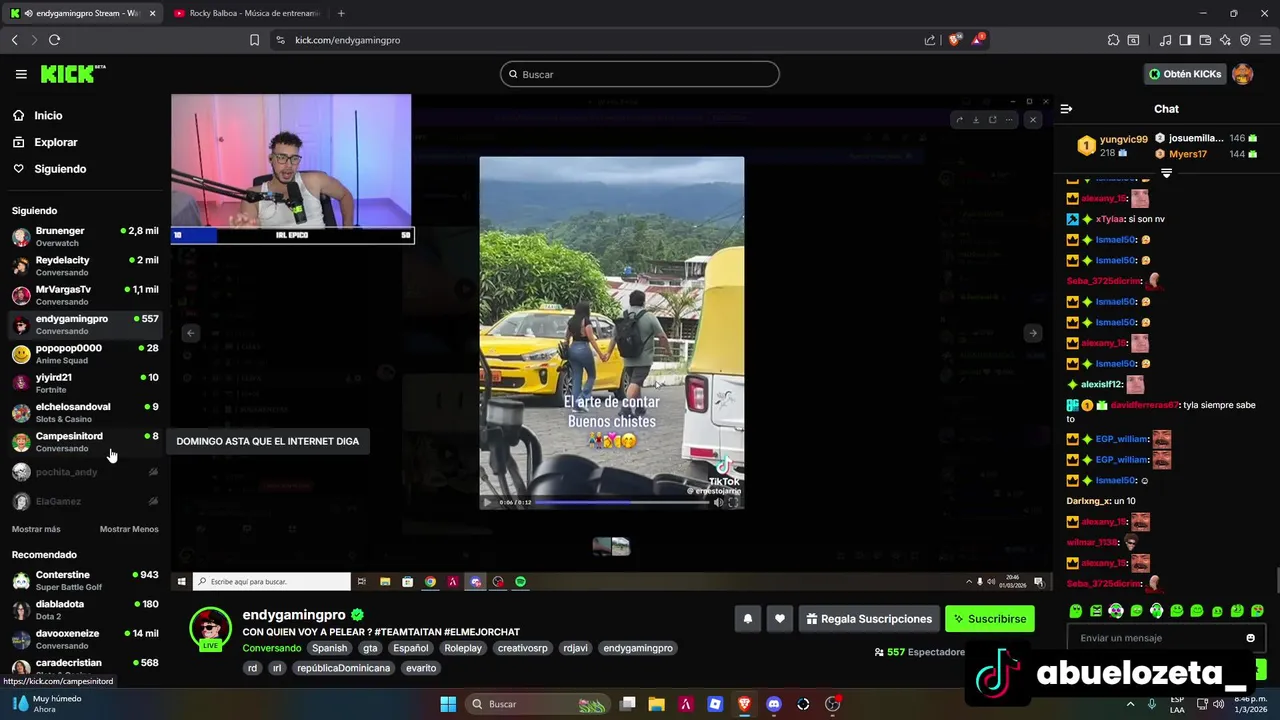Select the repúblicaDominicana tag

click(x=343, y=668)
